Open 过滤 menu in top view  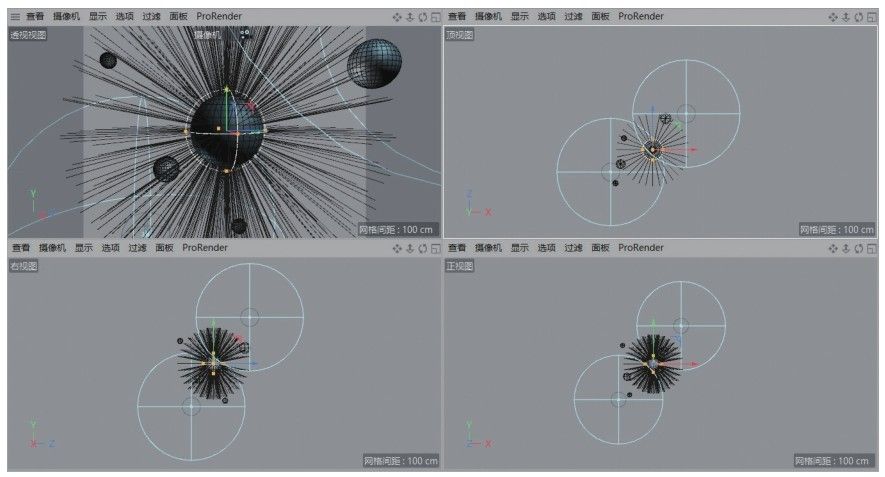tap(573, 16)
